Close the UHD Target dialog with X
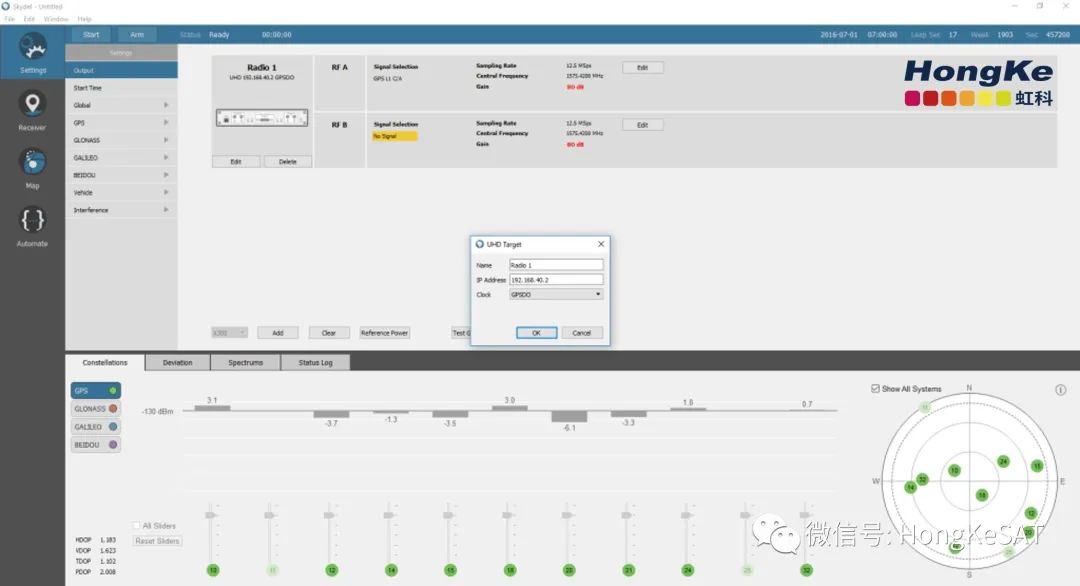1080x586 pixels. click(x=601, y=244)
